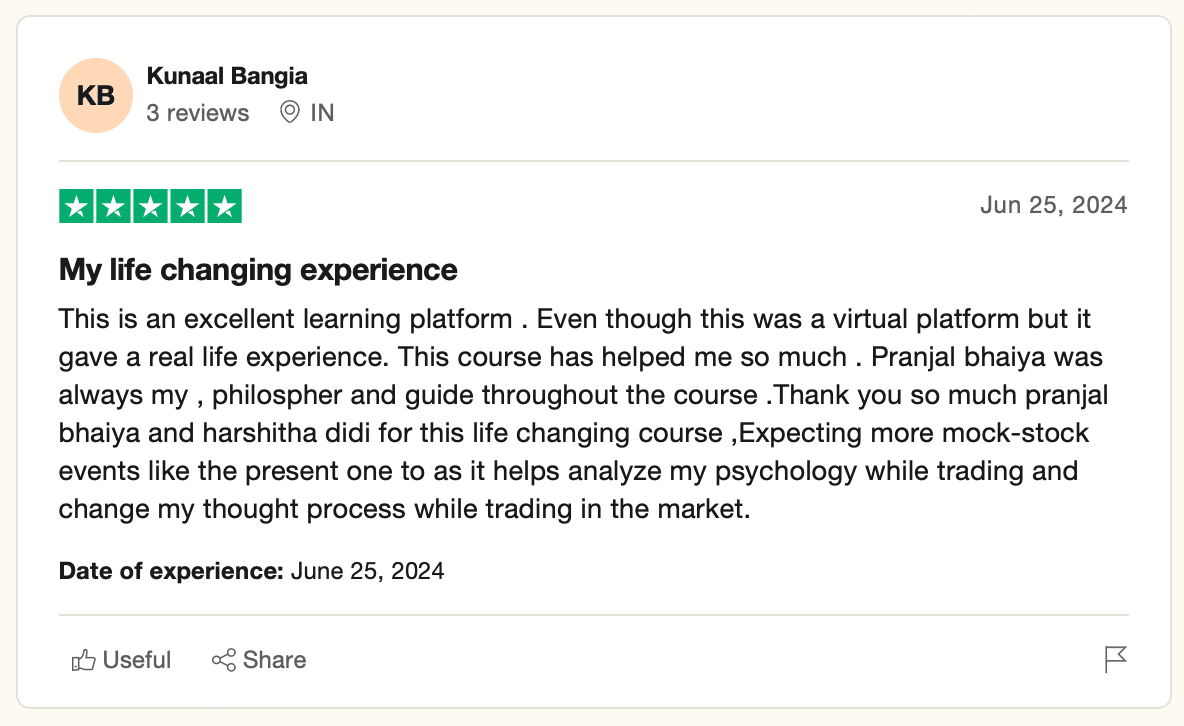The width and height of the screenshot is (1184, 726).
Task: Click the share network icon
Action: [224, 660]
